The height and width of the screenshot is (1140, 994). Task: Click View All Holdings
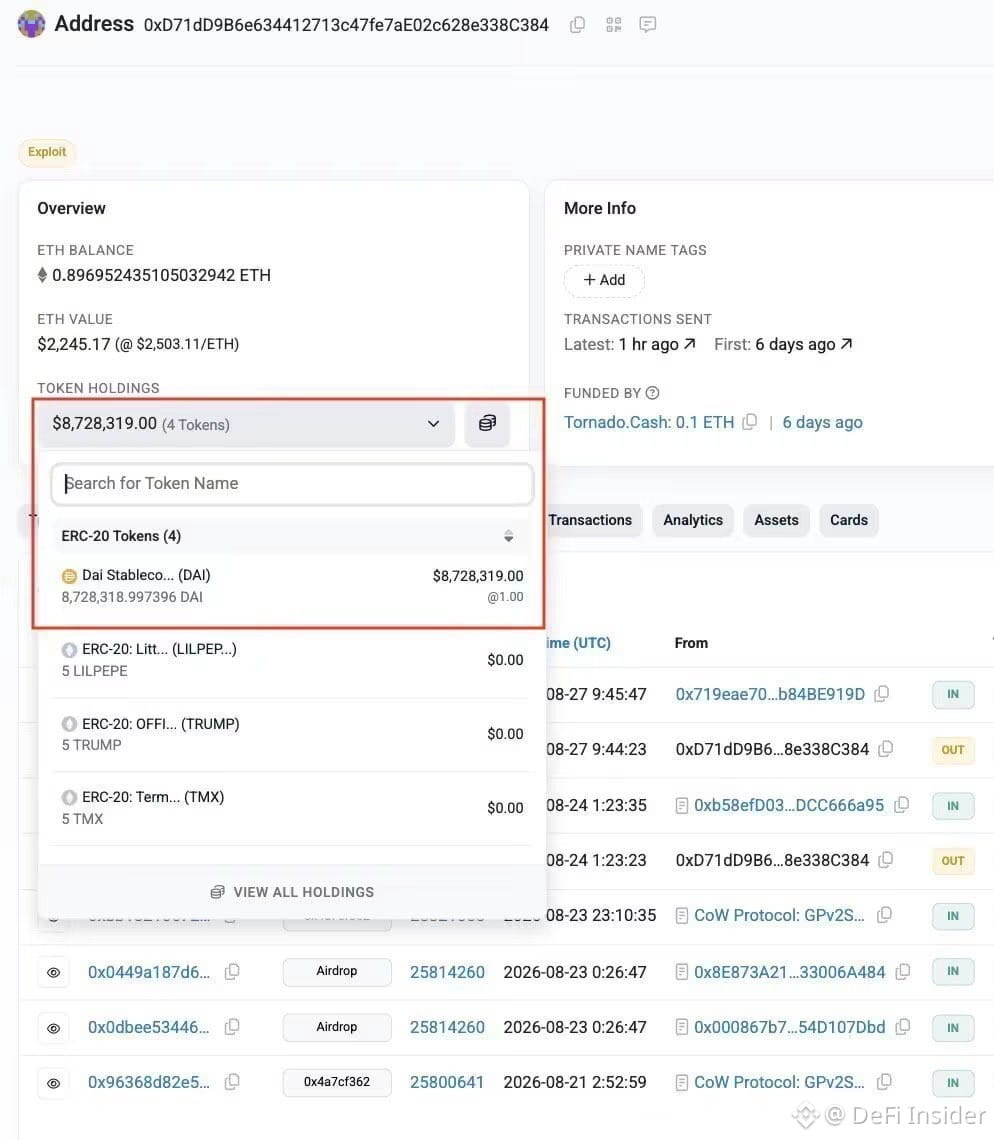(292, 892)
